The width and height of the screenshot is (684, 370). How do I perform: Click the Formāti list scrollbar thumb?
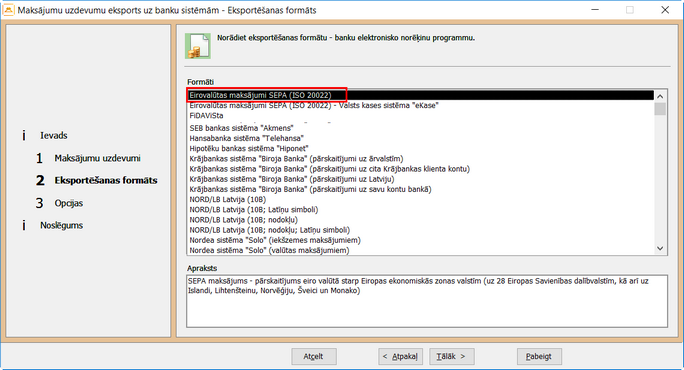pos(660,109)
